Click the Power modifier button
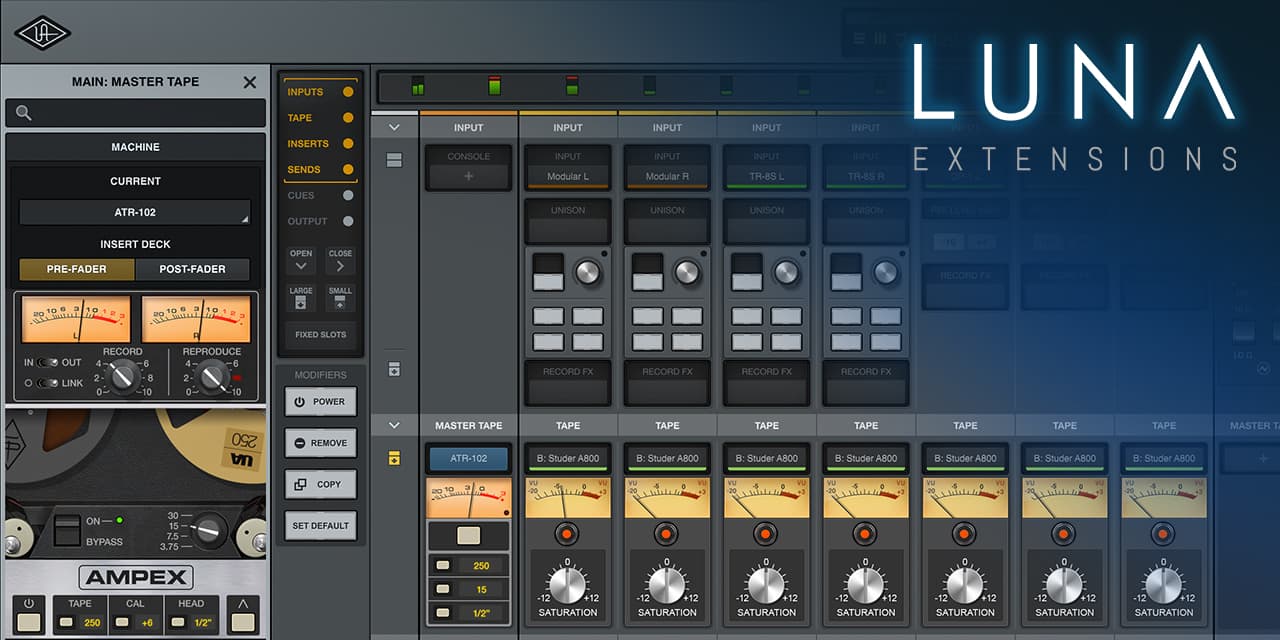Screen dimensions: 1280x640 320,402
